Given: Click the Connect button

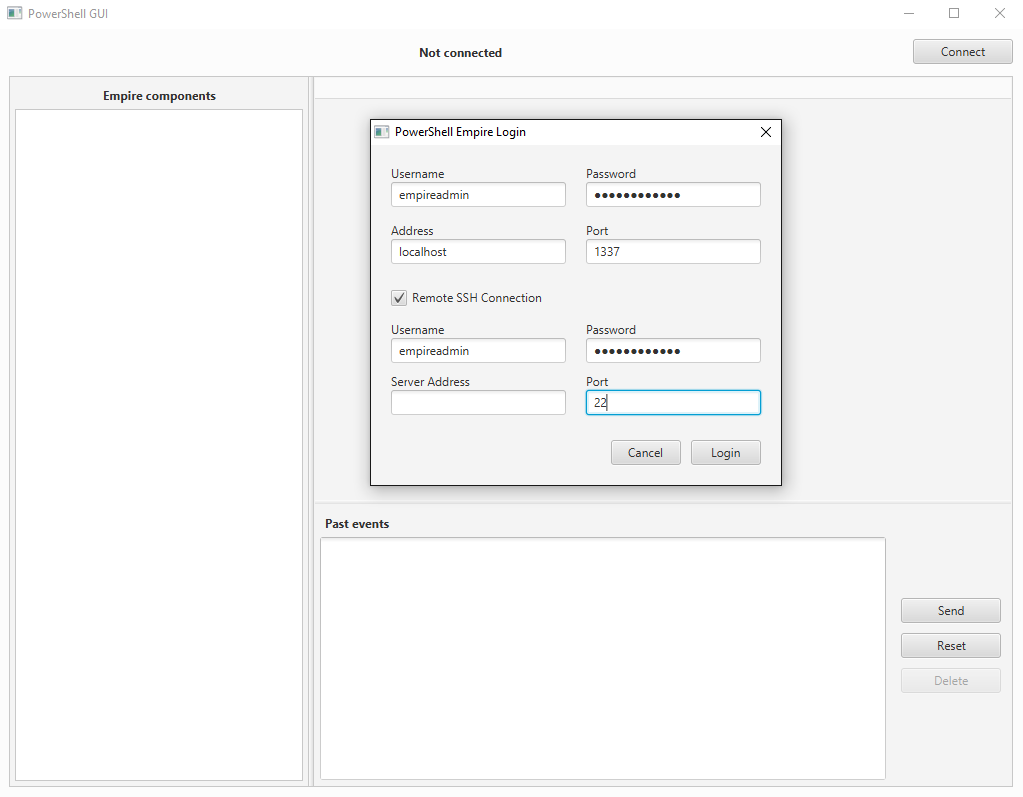Looking at the screenshot, I should 962,52.
